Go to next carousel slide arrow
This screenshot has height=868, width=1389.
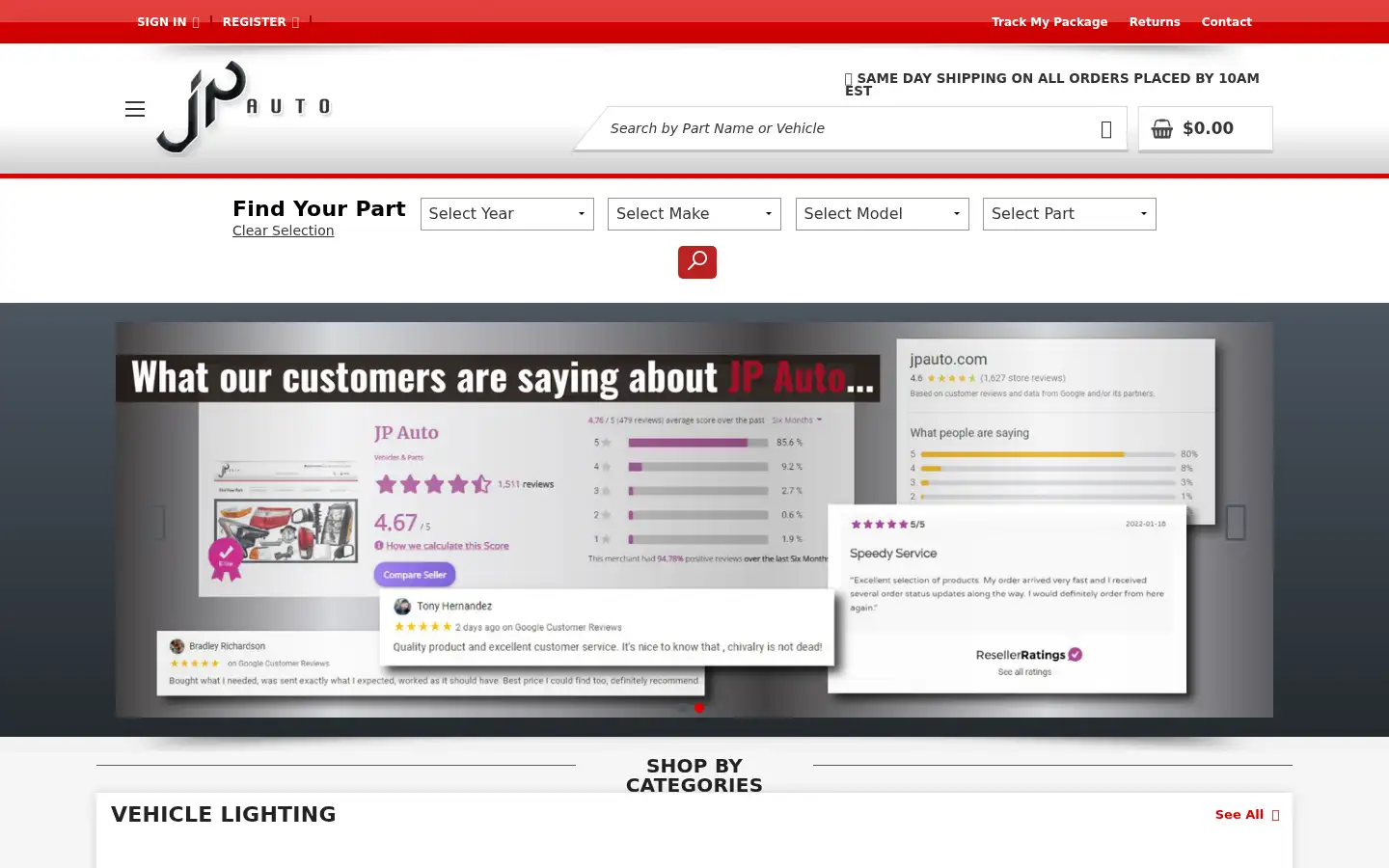click(x=1236, y=523)
